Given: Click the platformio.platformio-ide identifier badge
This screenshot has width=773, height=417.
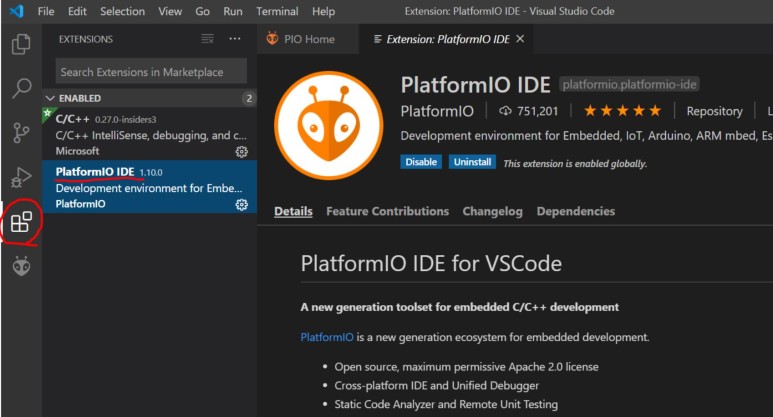Looking at the screenshot, I should tap(630, 84).
